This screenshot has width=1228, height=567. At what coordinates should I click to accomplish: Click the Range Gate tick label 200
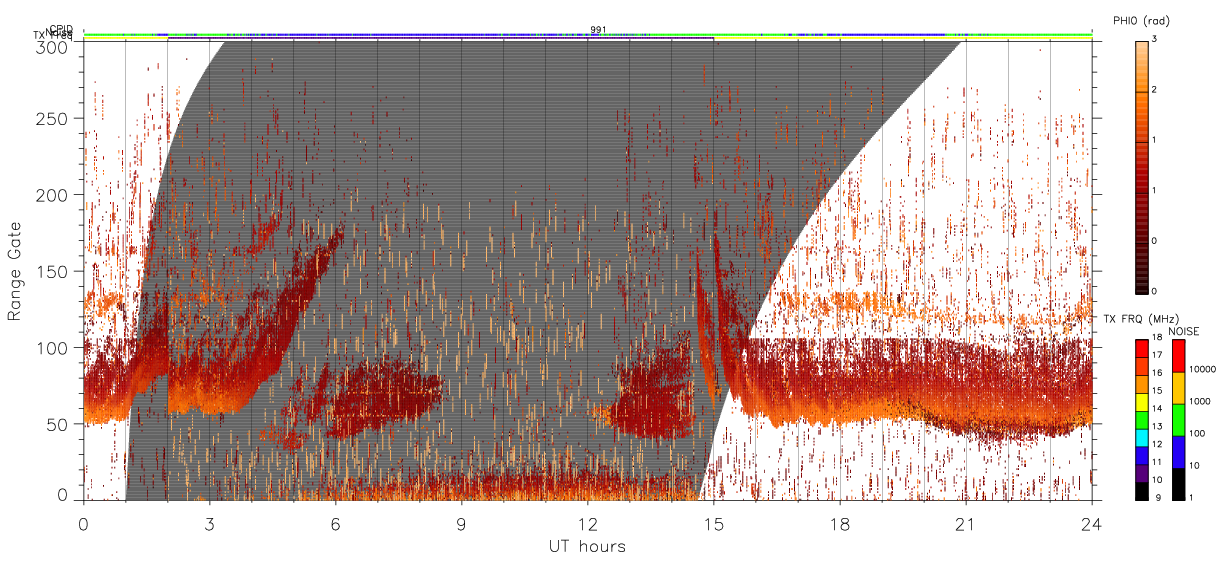coord(52,195)
